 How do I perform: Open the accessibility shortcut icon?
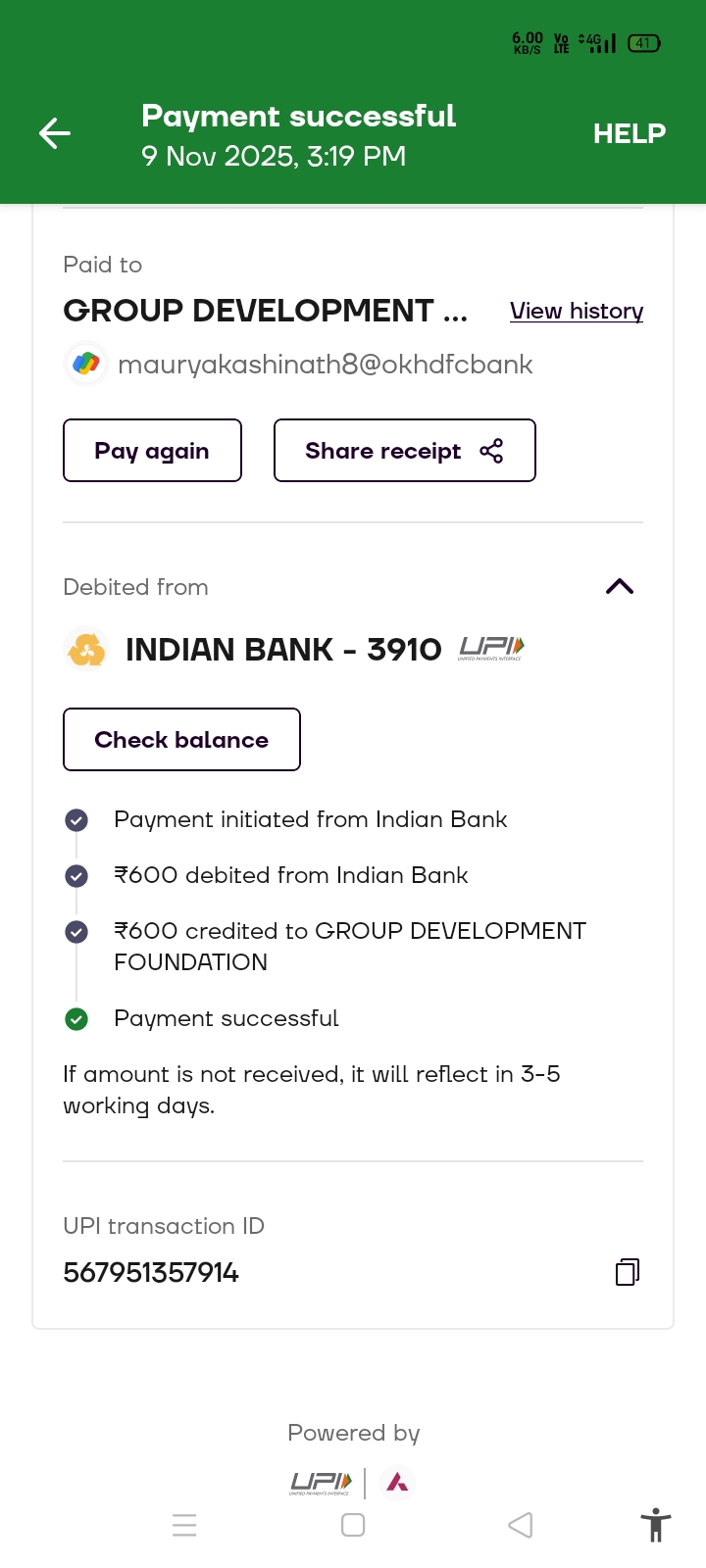tap(655, 1525)
